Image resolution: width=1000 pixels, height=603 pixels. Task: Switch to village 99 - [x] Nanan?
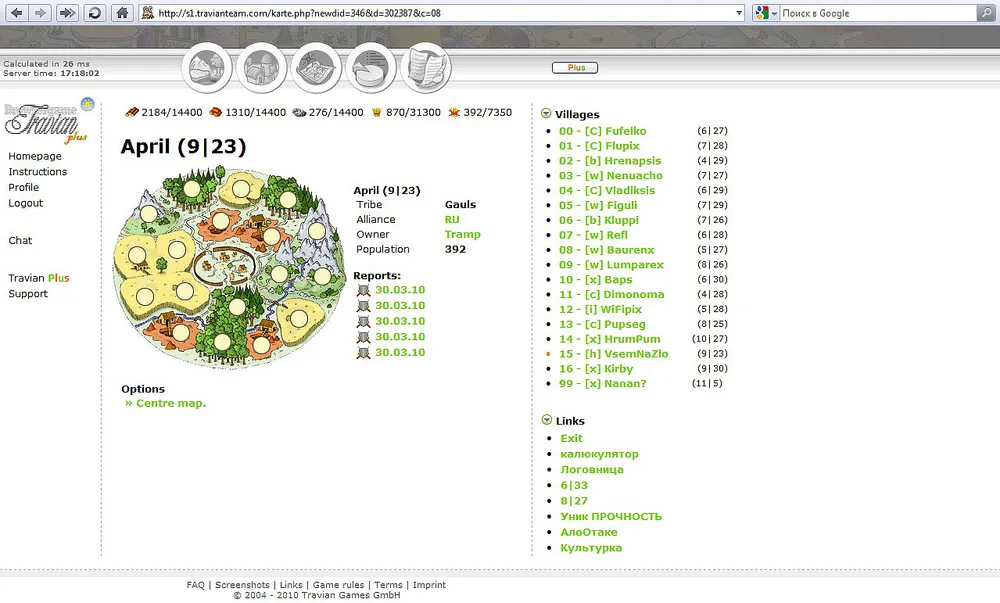(x=603, y=384)
